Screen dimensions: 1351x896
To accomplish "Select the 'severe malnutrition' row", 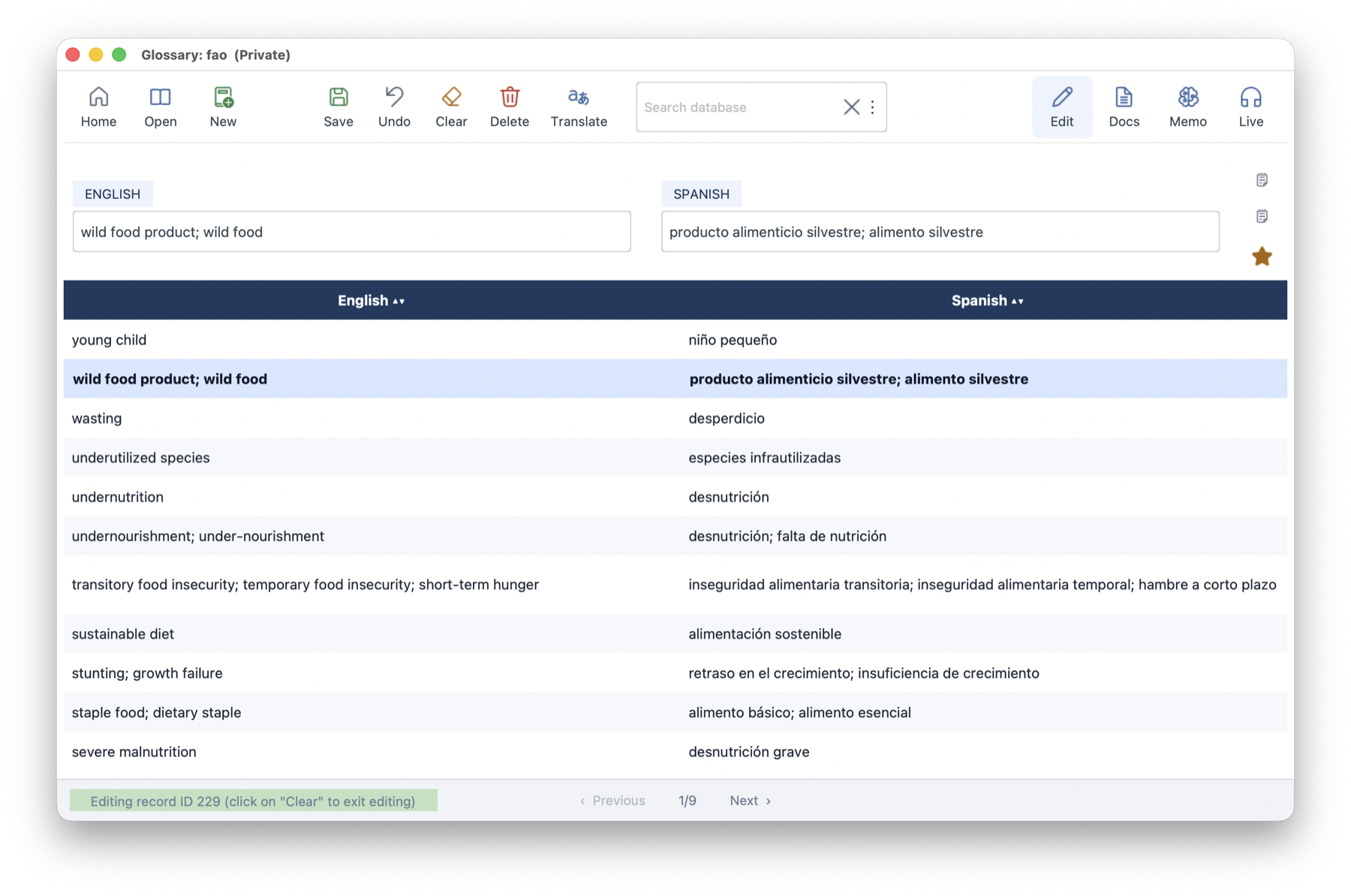I will tap(675, 752).
